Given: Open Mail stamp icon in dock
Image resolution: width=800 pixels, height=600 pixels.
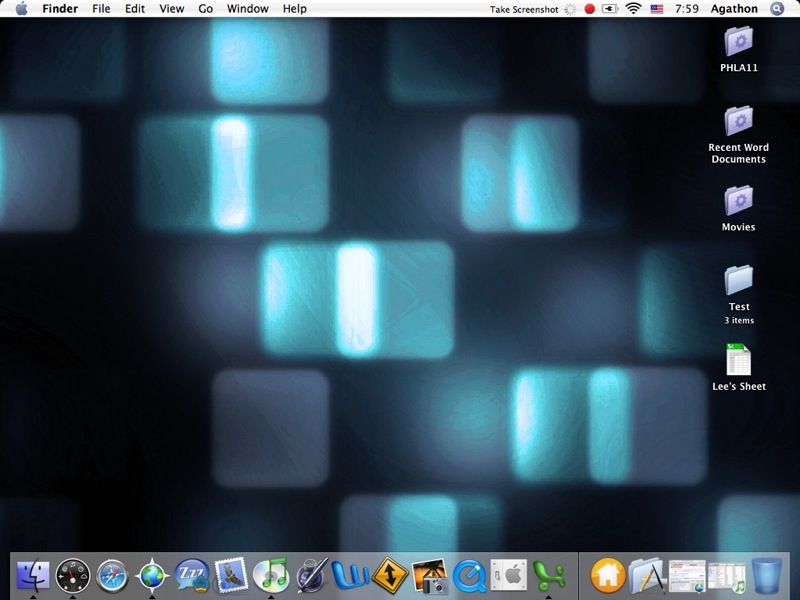Looking at the screenshot, I should [x=231, y=574].
